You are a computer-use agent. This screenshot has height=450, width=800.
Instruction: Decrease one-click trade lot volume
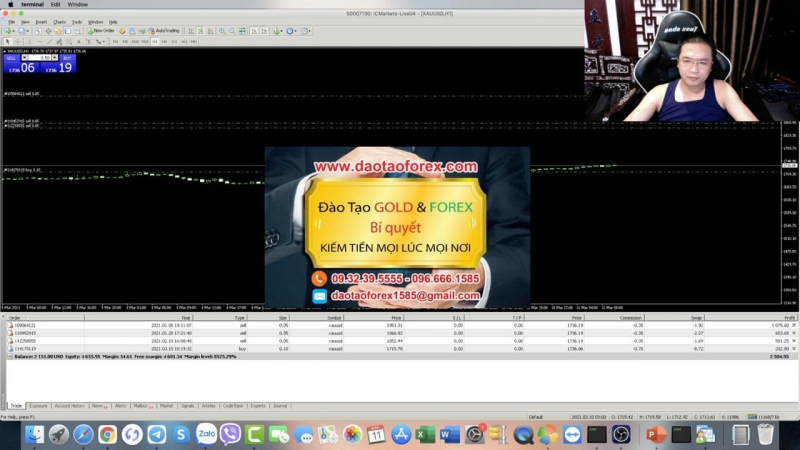coord(24,58)
